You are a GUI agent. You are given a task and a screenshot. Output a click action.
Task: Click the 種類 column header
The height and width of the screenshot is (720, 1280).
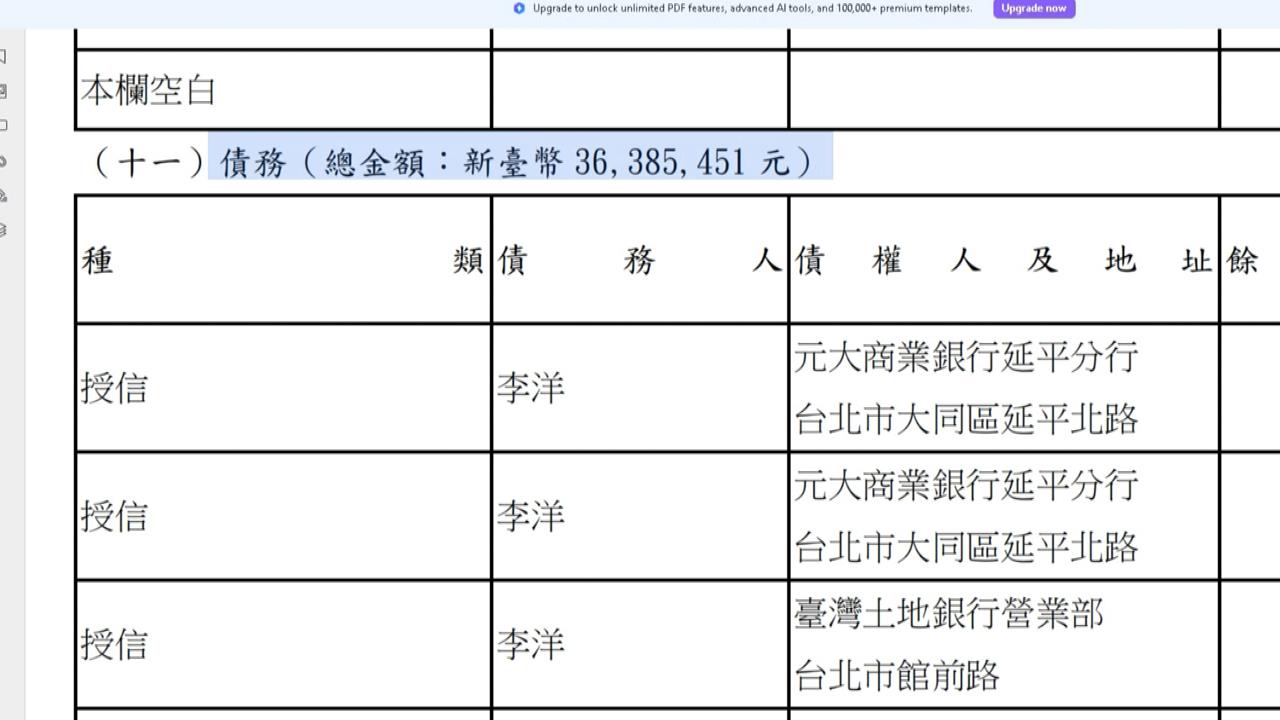[x=283, y=261]
